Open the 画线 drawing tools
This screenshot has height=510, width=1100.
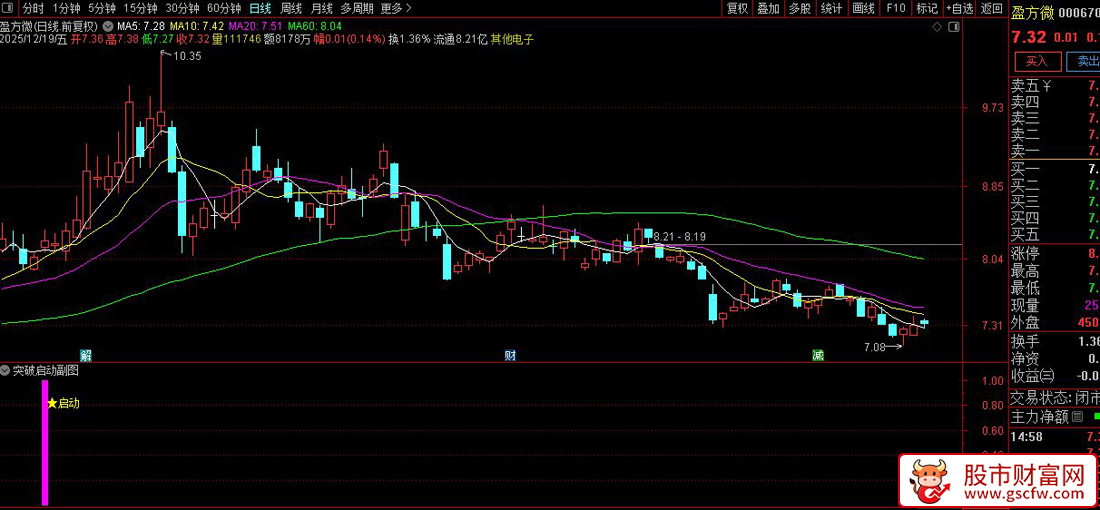point(863,8)
